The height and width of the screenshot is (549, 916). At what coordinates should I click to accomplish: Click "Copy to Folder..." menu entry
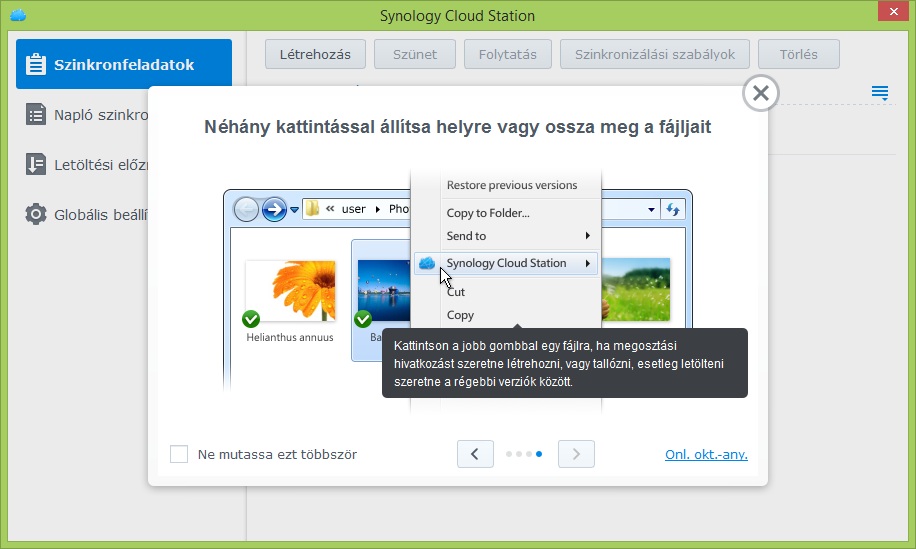488,213
